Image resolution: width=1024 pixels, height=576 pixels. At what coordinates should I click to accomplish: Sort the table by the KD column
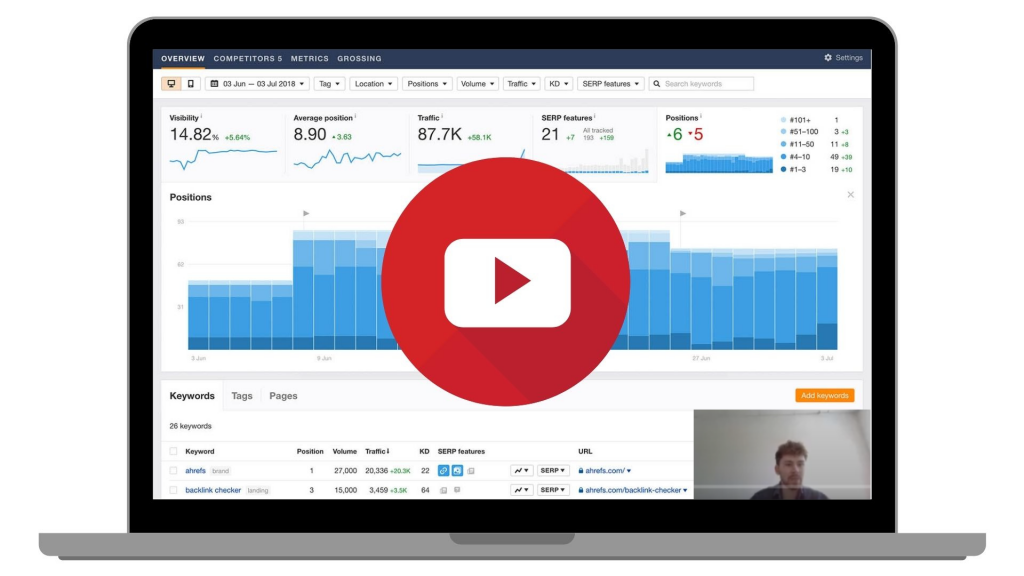point(424,451)
